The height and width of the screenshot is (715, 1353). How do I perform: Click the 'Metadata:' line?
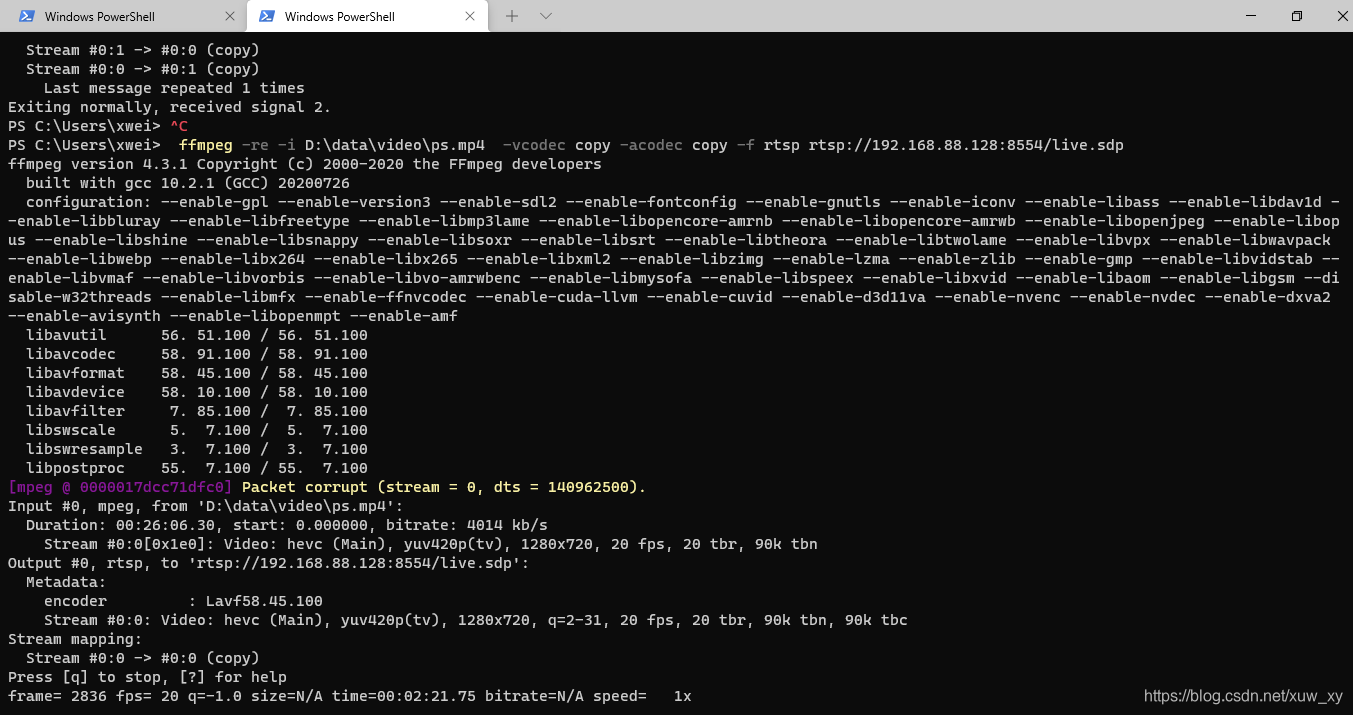66,582
